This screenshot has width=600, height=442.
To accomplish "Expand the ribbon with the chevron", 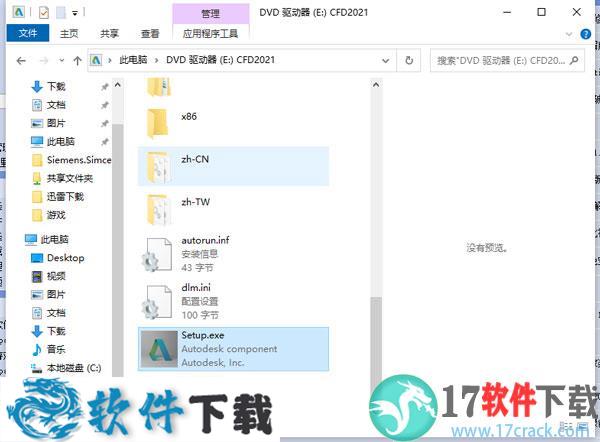I will [x=569, y=34].
